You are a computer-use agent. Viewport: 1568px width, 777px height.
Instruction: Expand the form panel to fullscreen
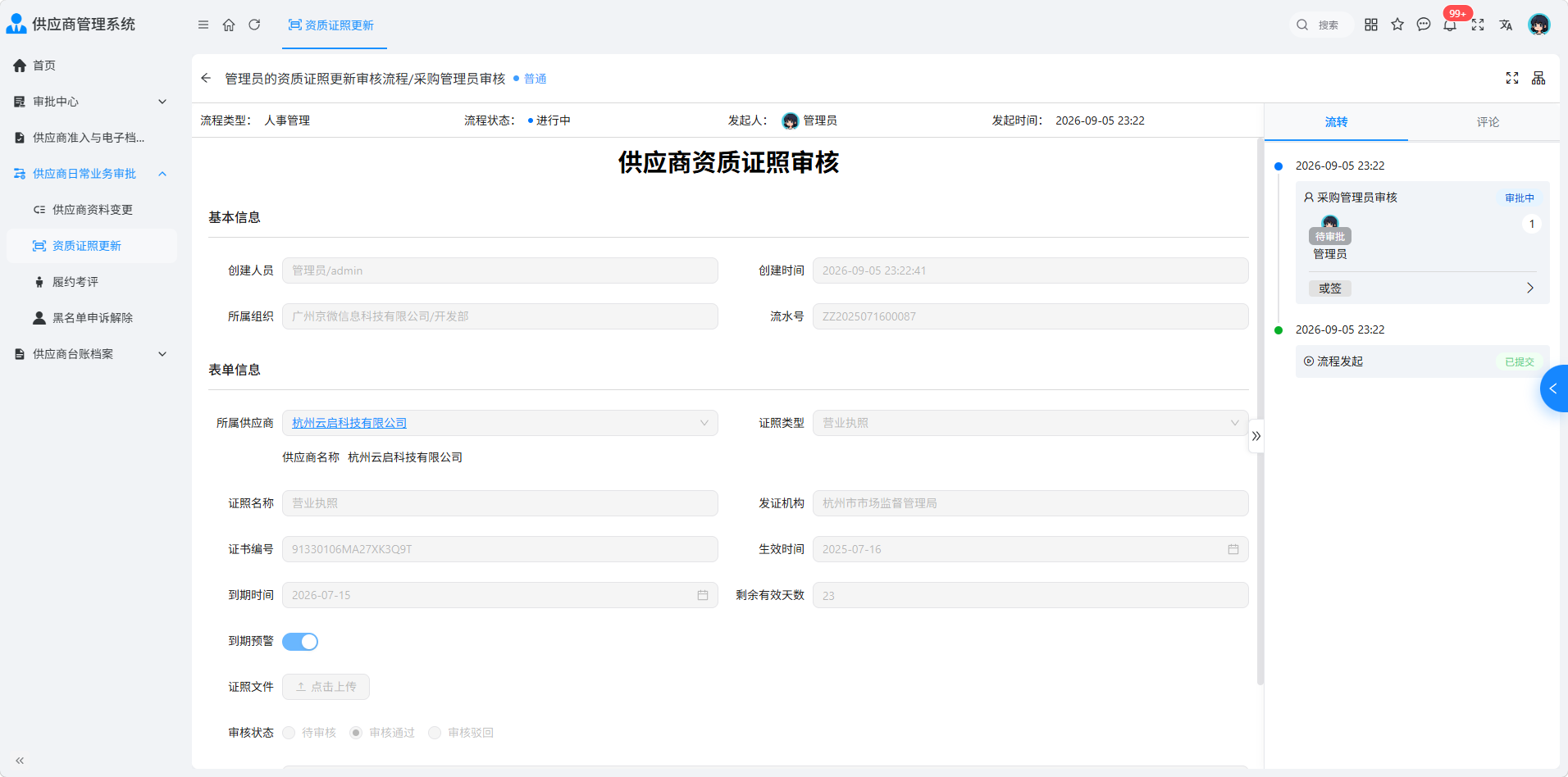pos(1512,78)
